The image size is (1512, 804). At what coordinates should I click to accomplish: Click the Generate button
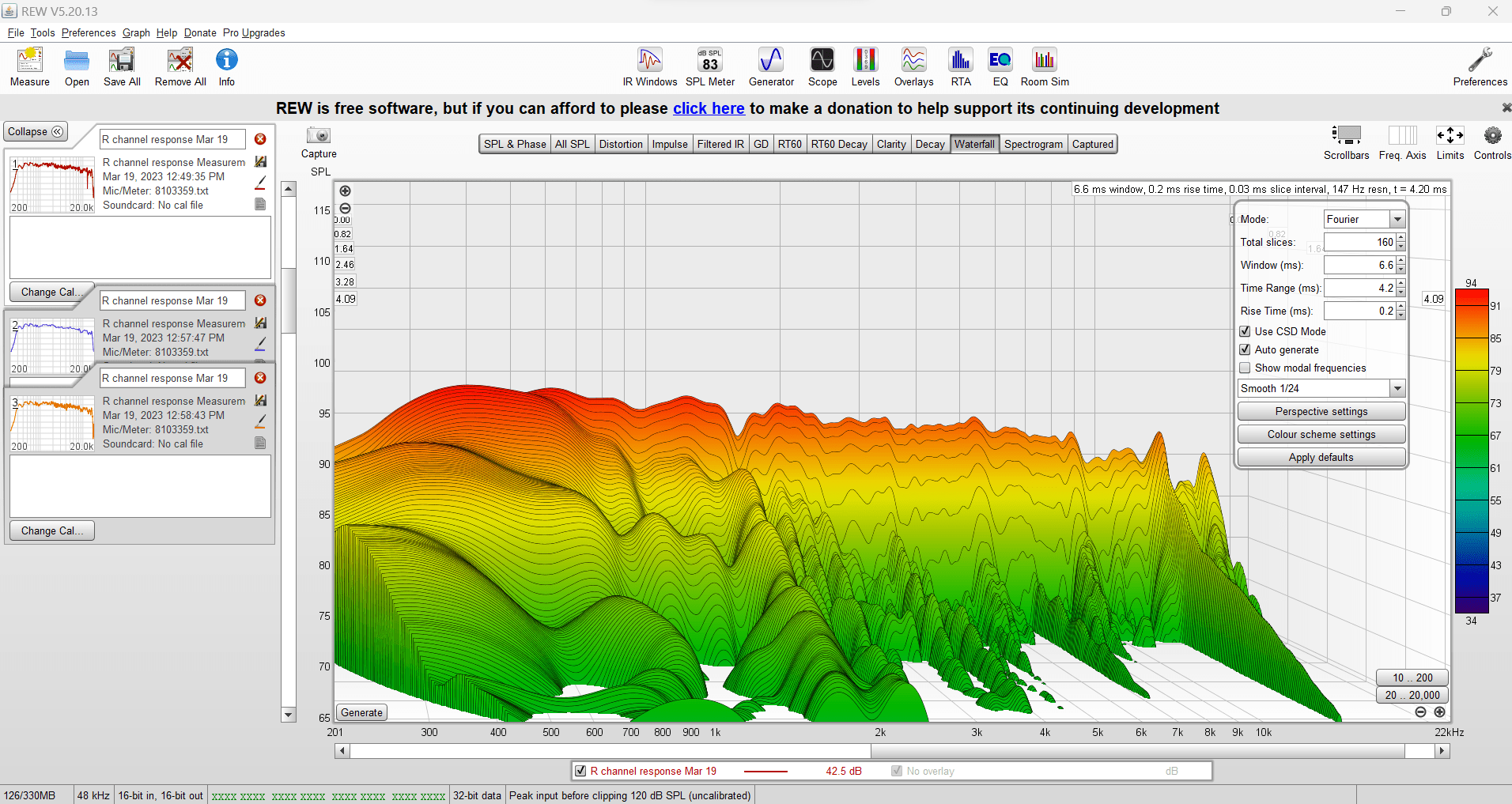pos(361,712)
